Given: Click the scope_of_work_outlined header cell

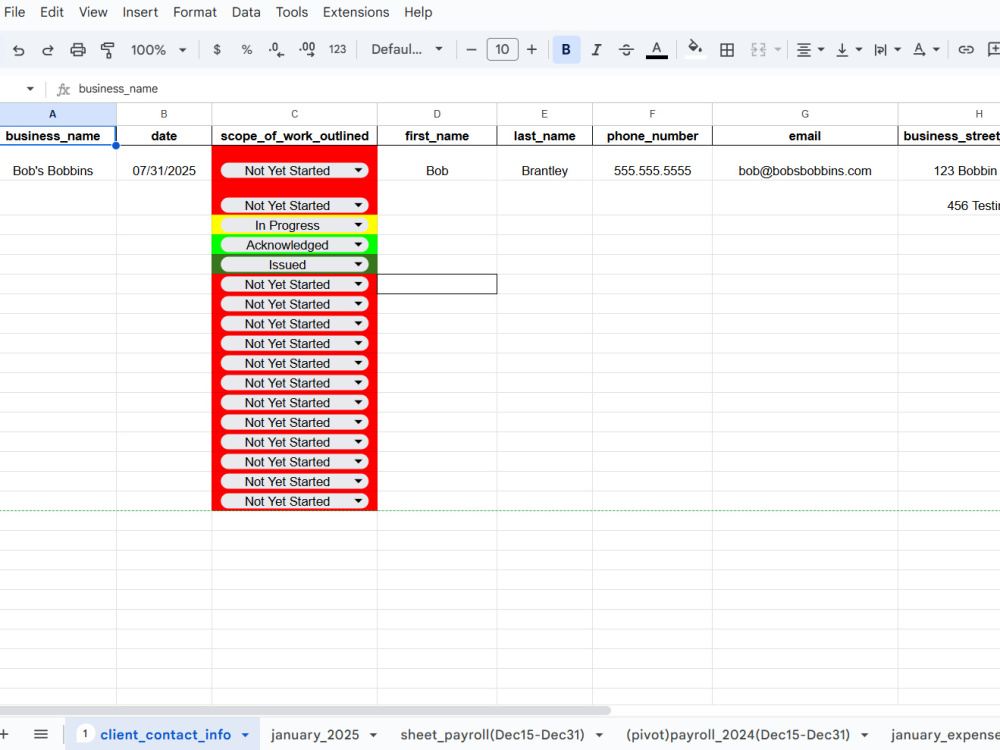Looking at the screenshot, I should point(295,136).
